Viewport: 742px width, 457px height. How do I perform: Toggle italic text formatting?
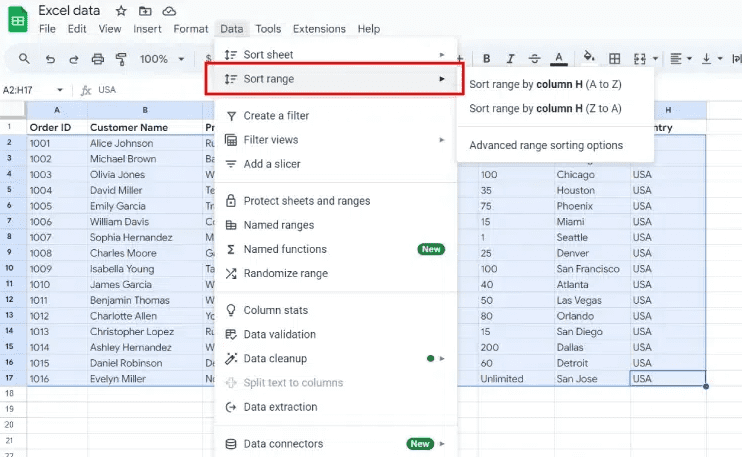510,59
